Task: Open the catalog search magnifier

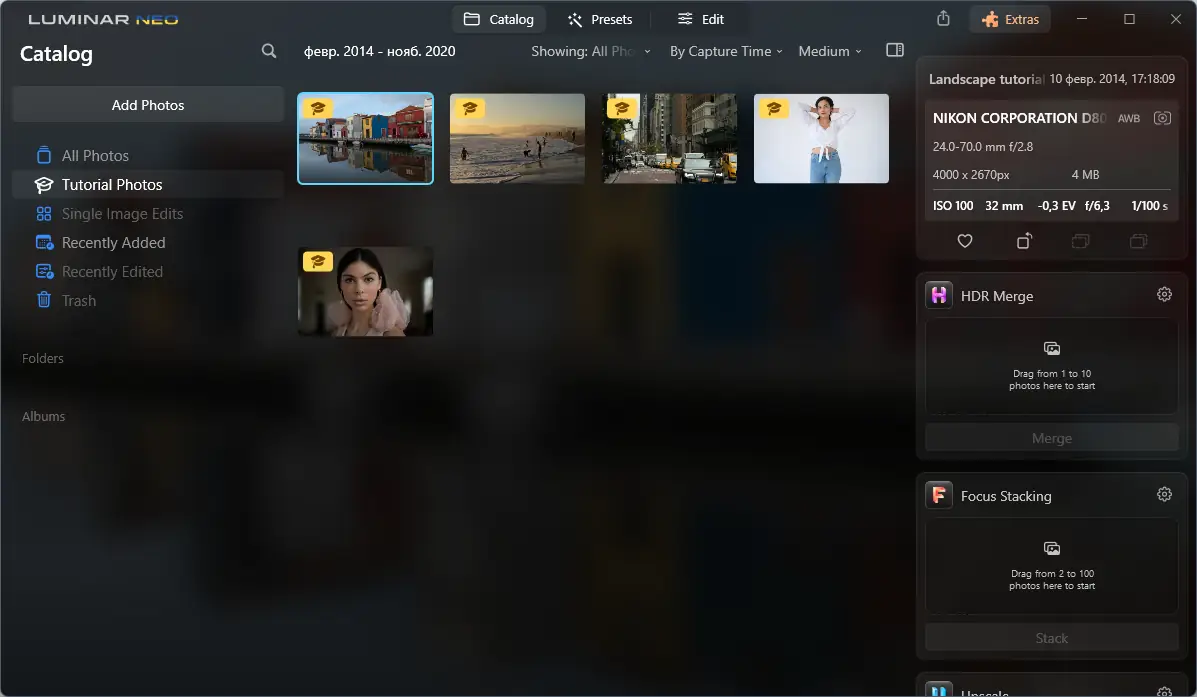Action: (x=269, y=51)
